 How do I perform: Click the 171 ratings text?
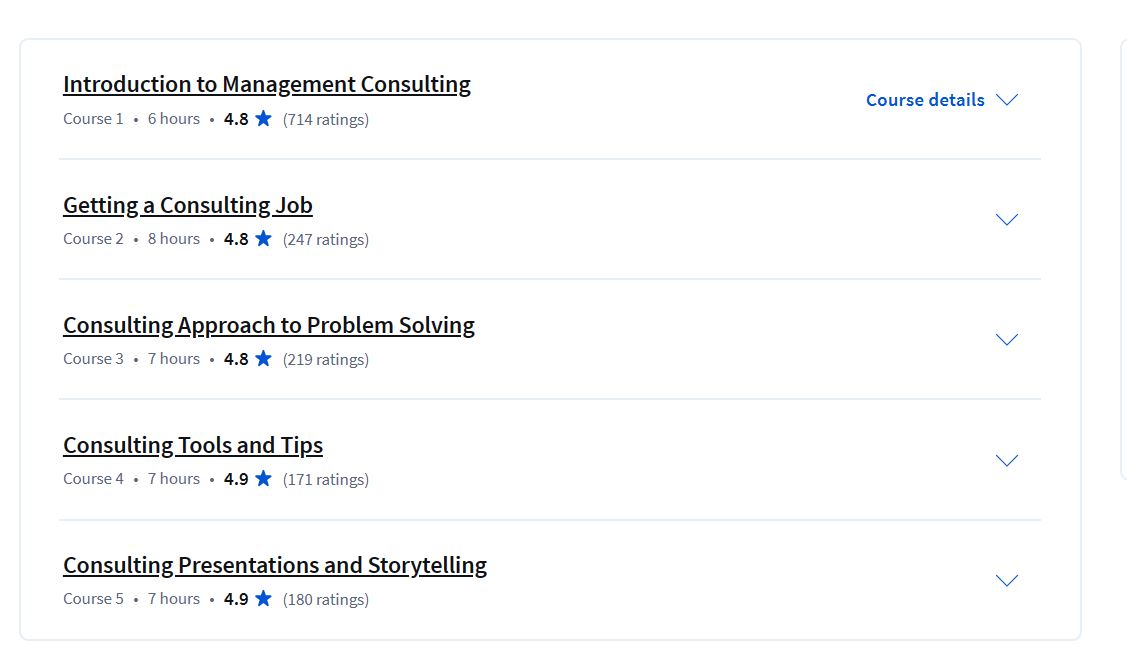(x=325, y=480)
